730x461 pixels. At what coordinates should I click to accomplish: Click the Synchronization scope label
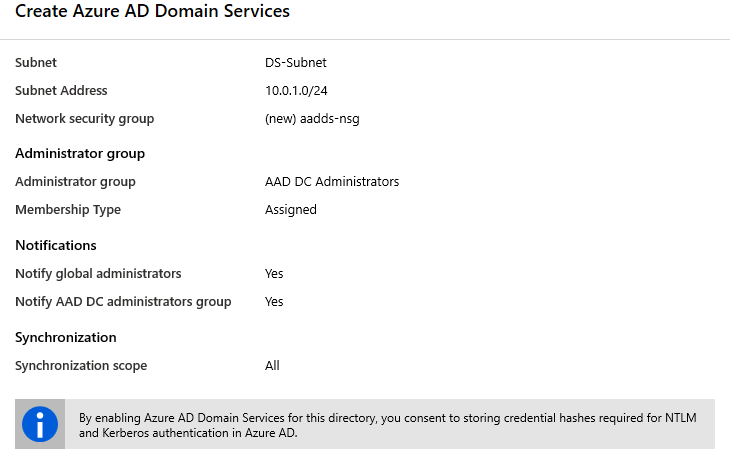click(81, 366)
